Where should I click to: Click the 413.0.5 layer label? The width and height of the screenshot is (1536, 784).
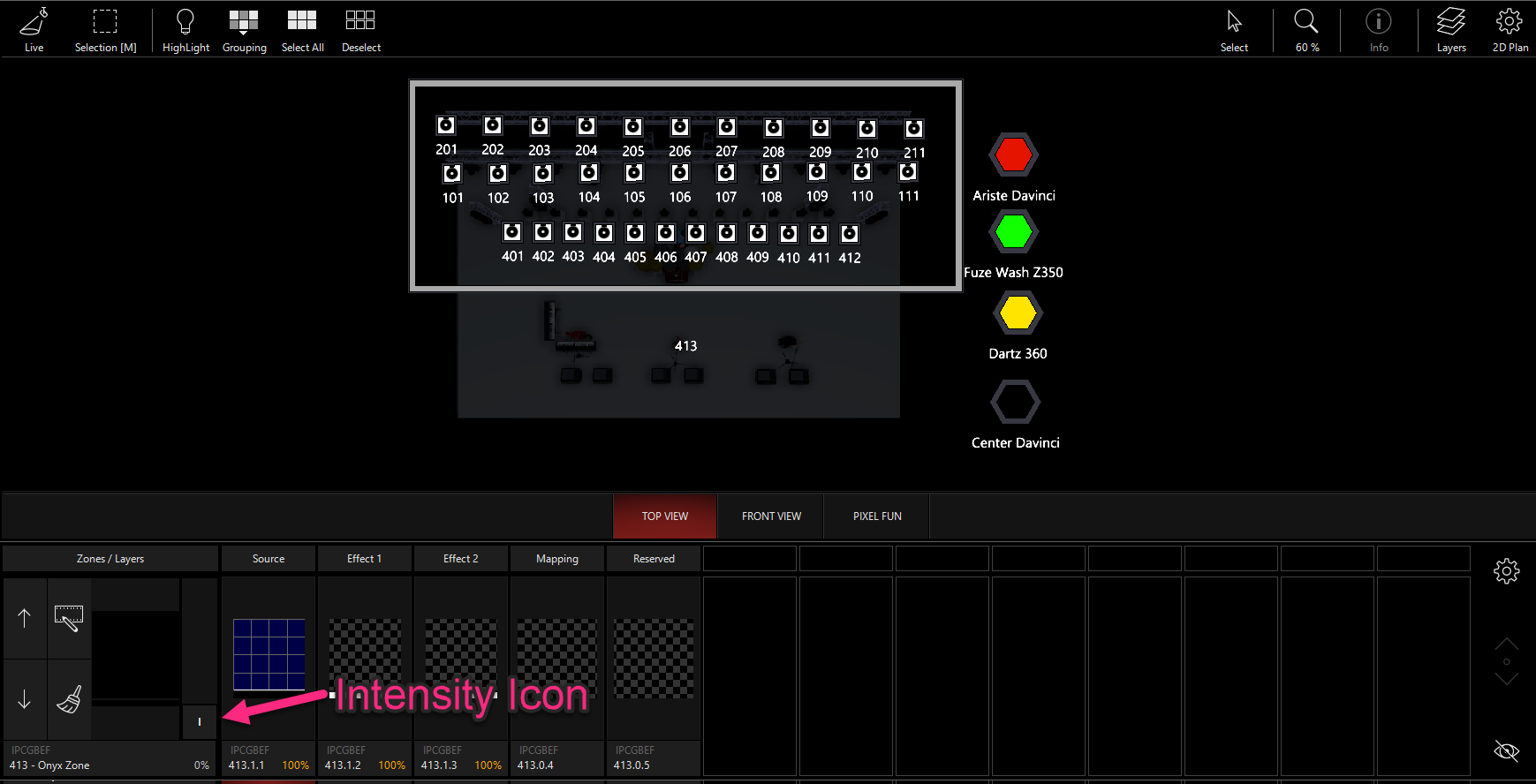click(x=632, y=765)
